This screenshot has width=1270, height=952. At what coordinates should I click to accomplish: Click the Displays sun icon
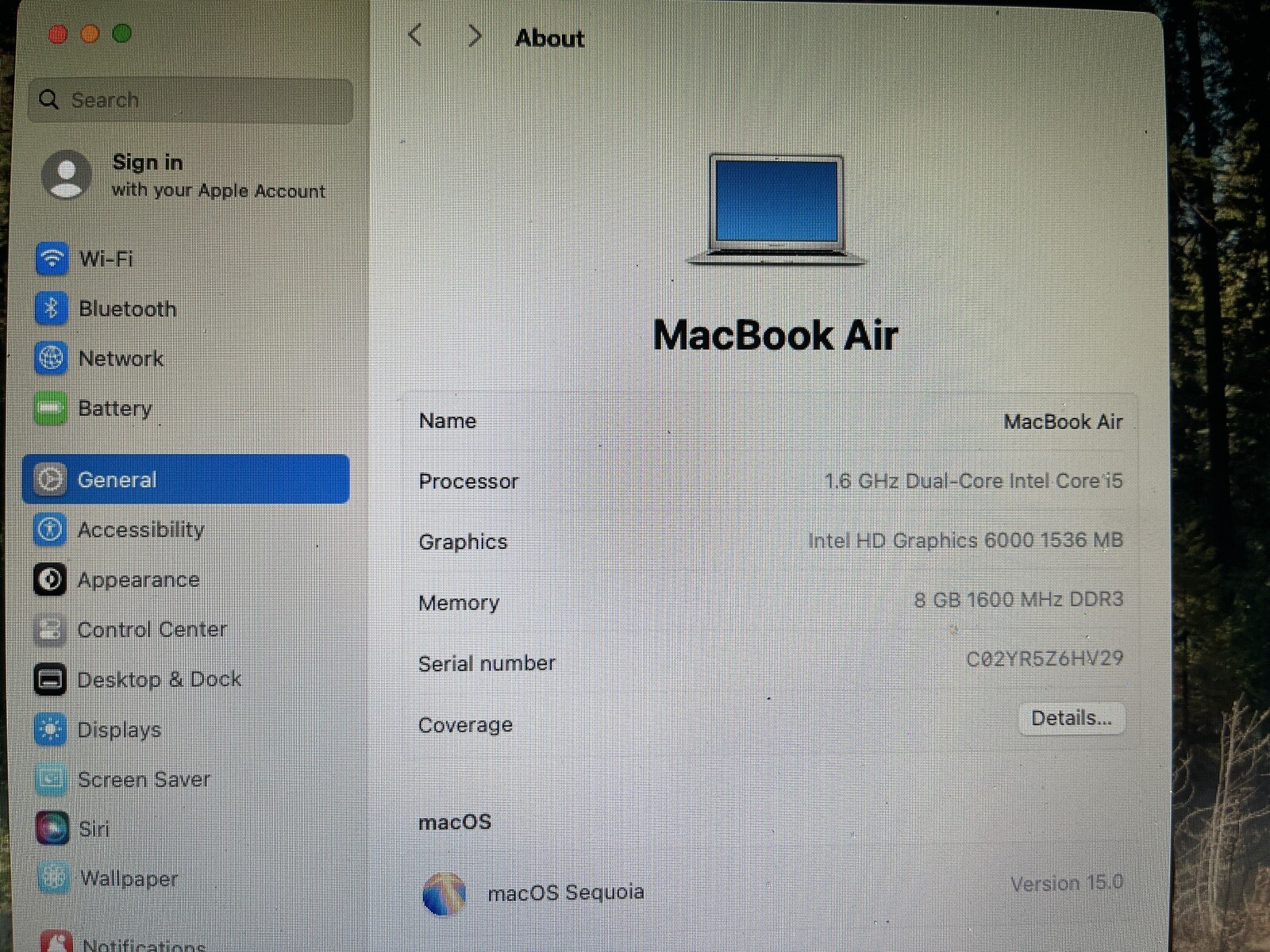click(x=51, y=730)
